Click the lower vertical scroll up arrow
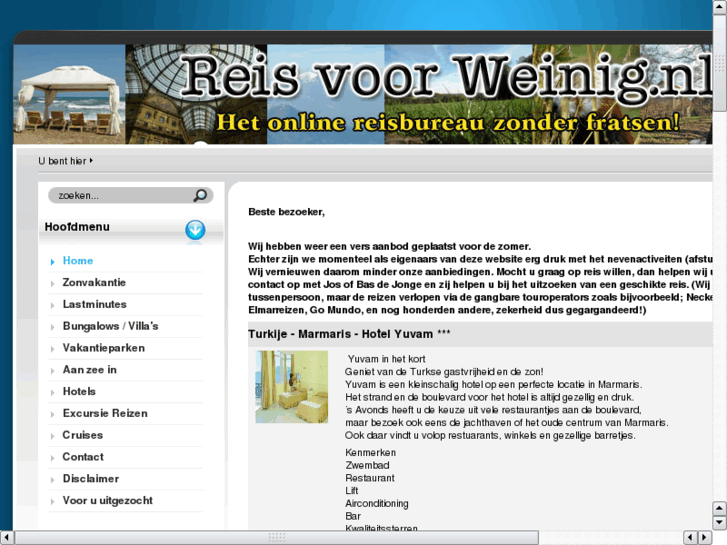This screenshot has height=545, width=727. coord(720,508)
